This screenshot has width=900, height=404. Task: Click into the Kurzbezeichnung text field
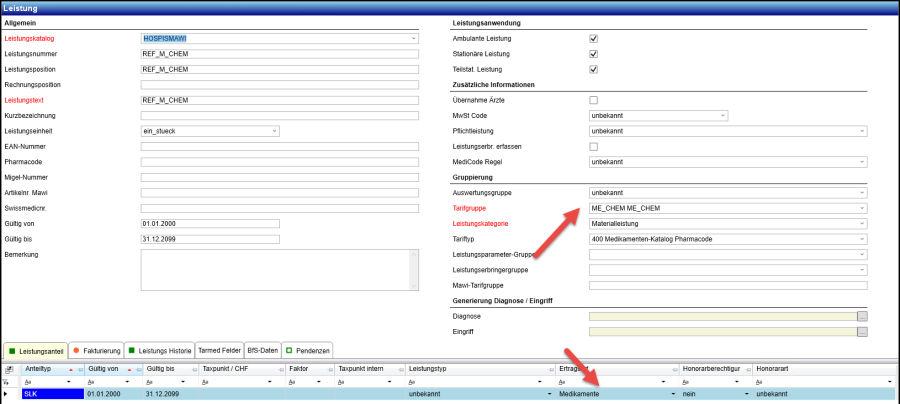coord(280,116)
